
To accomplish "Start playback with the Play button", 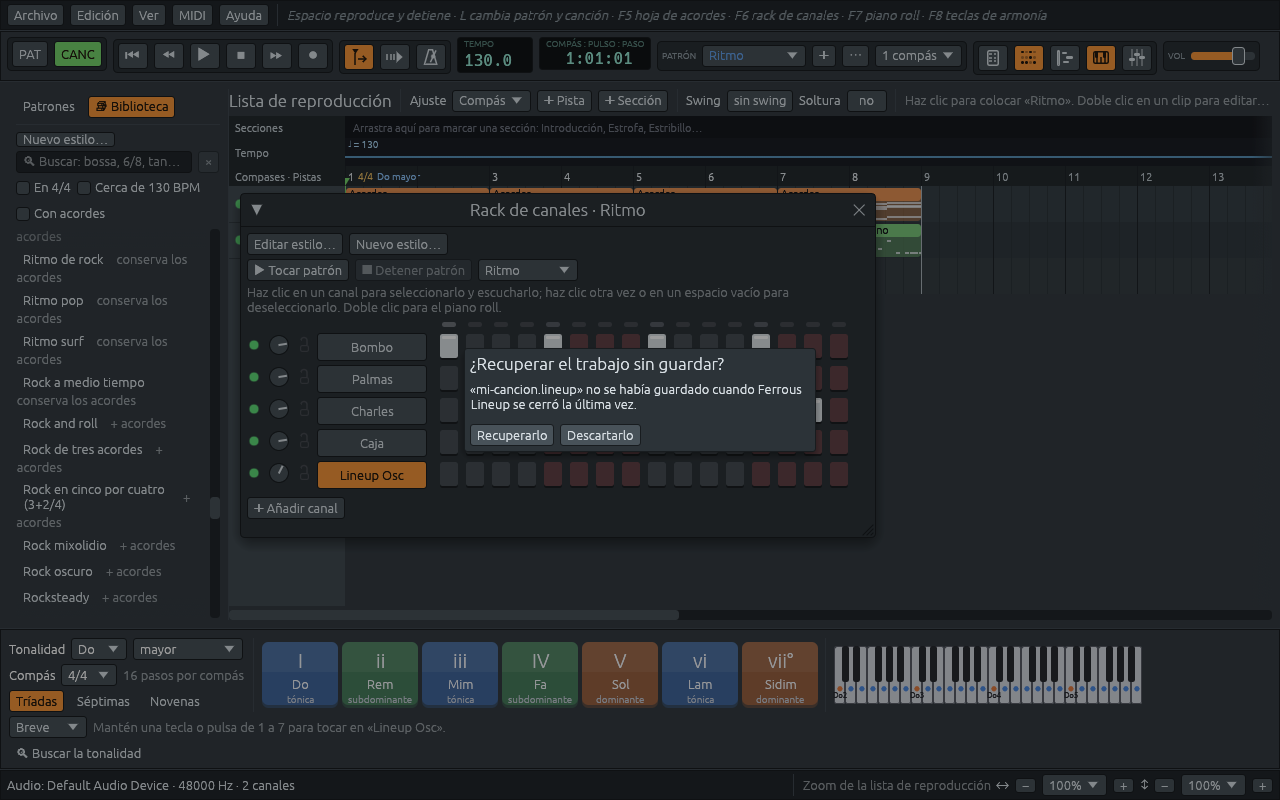I will point(204,56).
